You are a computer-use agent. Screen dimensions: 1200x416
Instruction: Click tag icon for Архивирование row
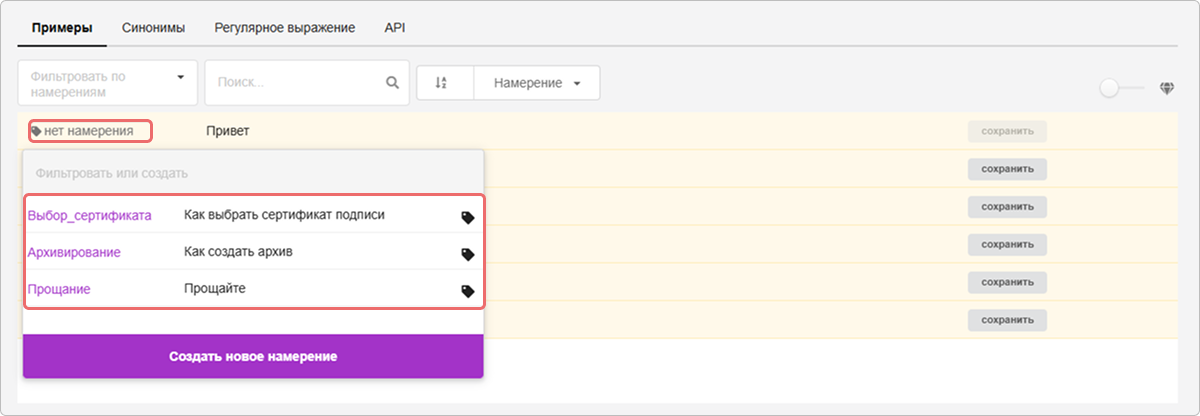tap(467, 254)
